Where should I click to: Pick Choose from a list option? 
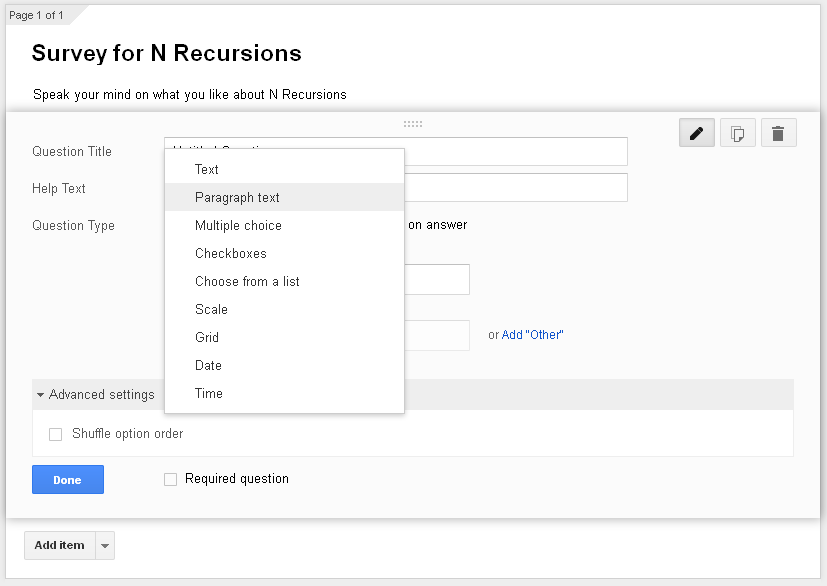click(246, 281)
